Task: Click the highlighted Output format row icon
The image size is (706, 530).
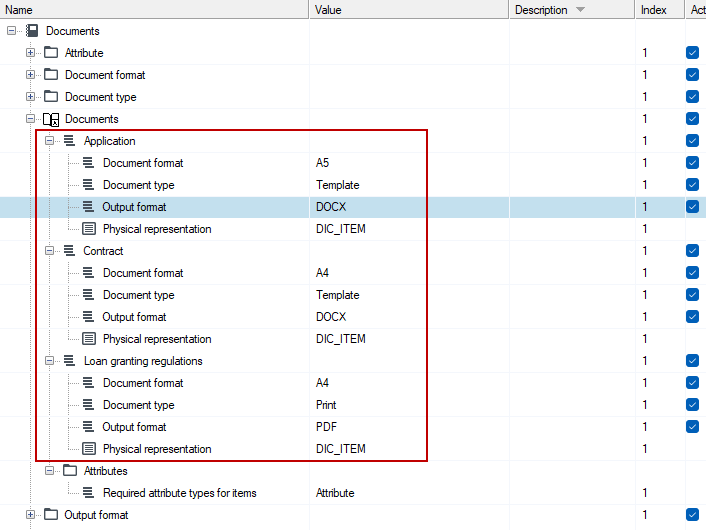Action: (x=88, y=207)
